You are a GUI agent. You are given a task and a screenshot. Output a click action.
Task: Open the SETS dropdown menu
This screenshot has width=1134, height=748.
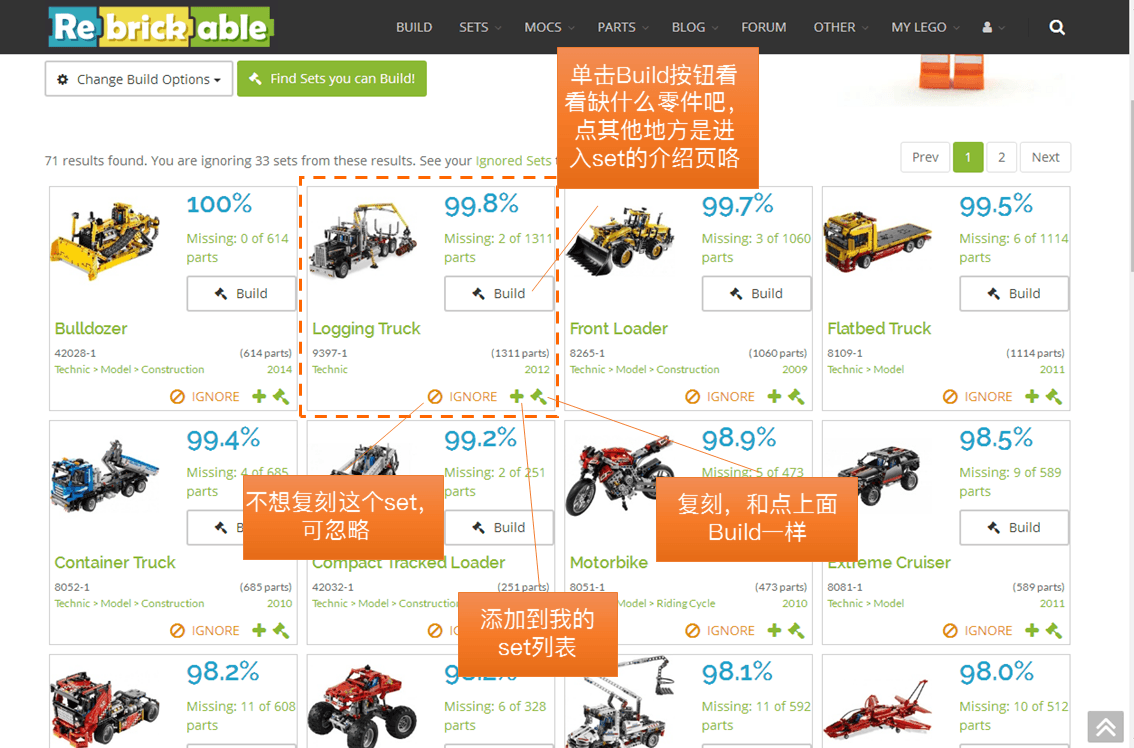(x=479, y=27)
